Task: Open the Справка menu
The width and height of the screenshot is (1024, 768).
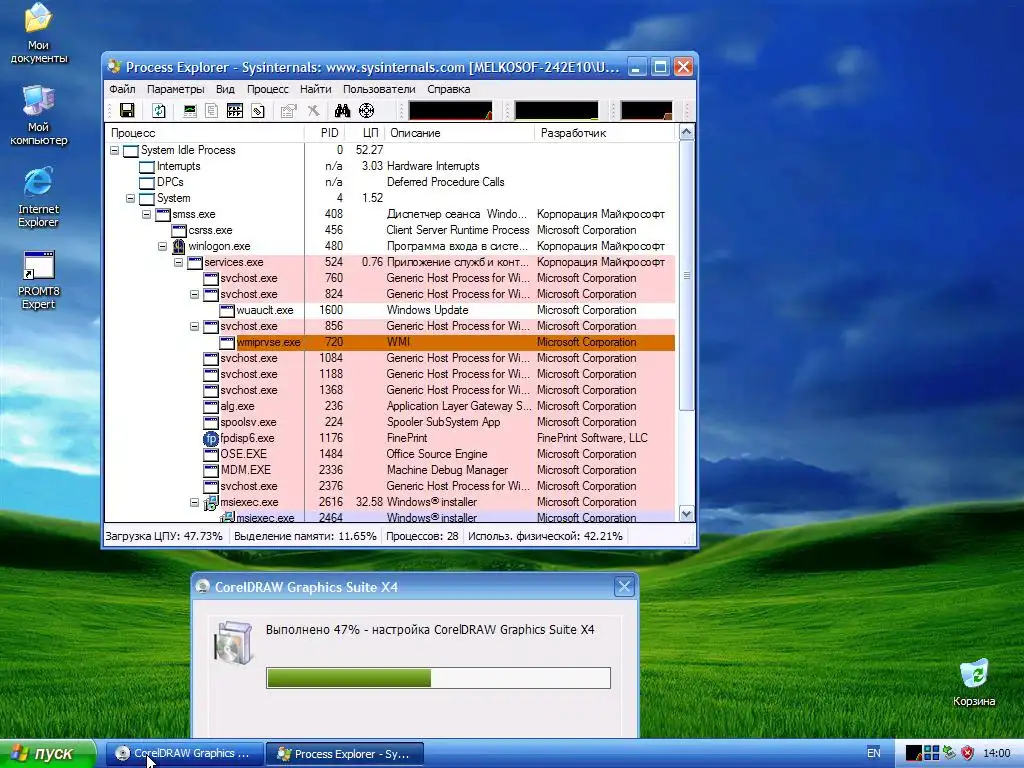Action: pyautogui.click(x=449, y=89)
